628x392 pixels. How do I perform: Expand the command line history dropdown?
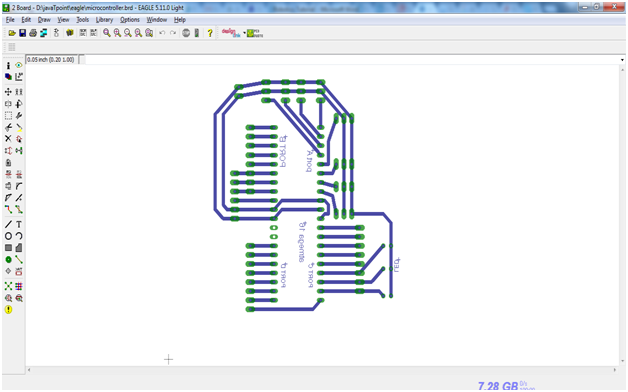[622, 60]
